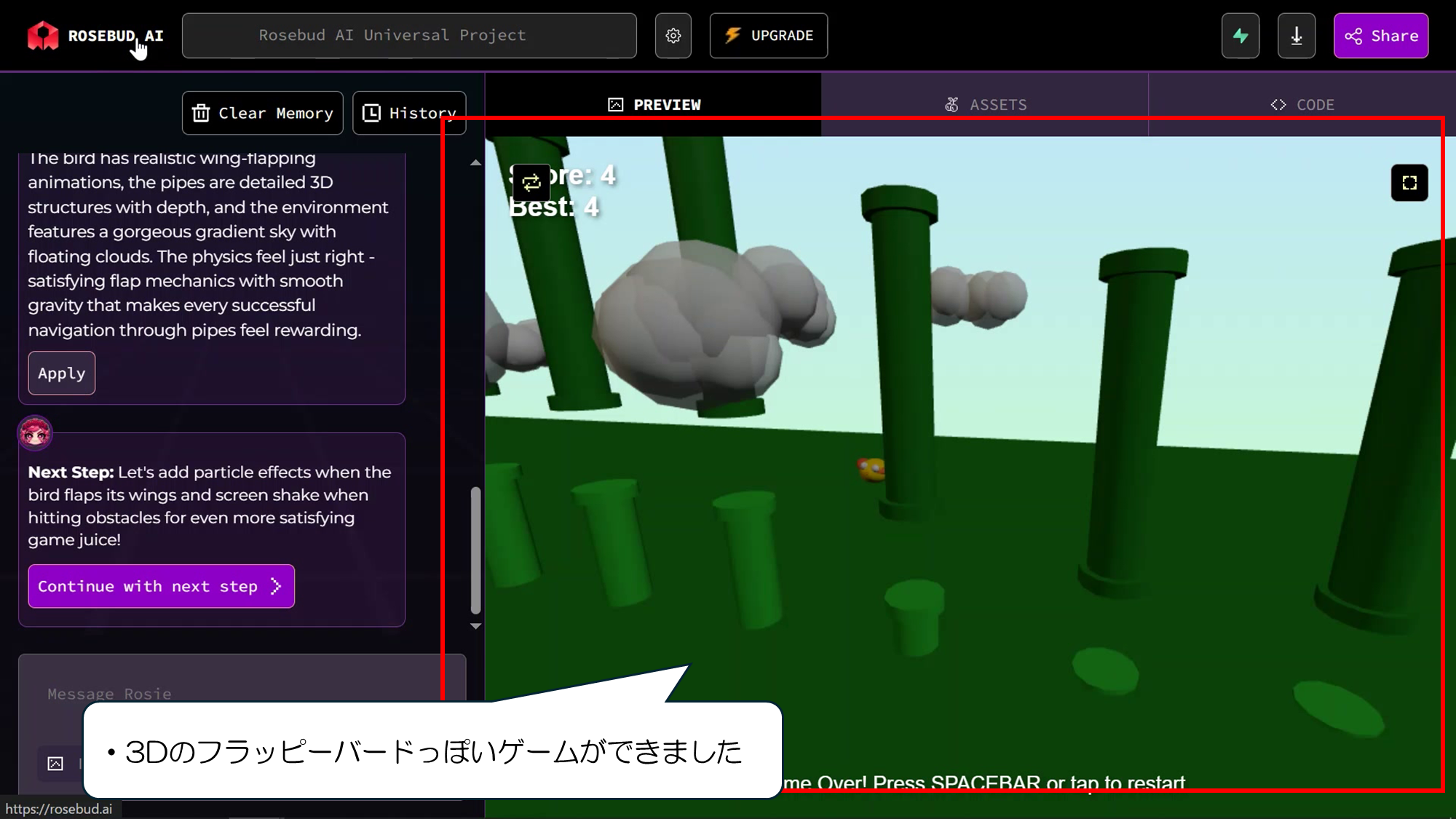Screen dimensions: 1456x819
Task: Apply the suggested game changes
Action: click(x=62, y=373)
